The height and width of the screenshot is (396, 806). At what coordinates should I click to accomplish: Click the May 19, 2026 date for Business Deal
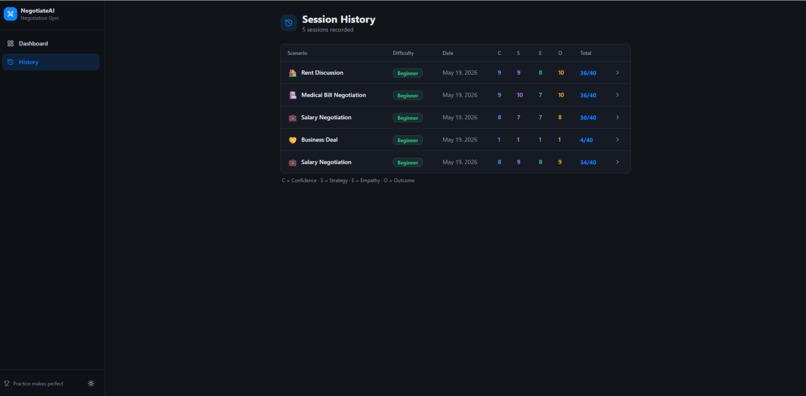[x=460, y=140]
